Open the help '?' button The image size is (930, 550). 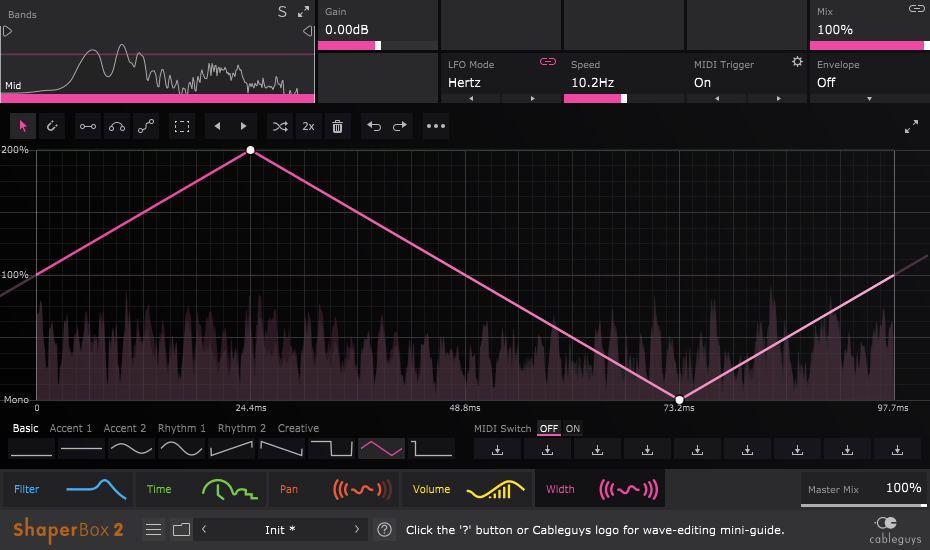point(384,529)
